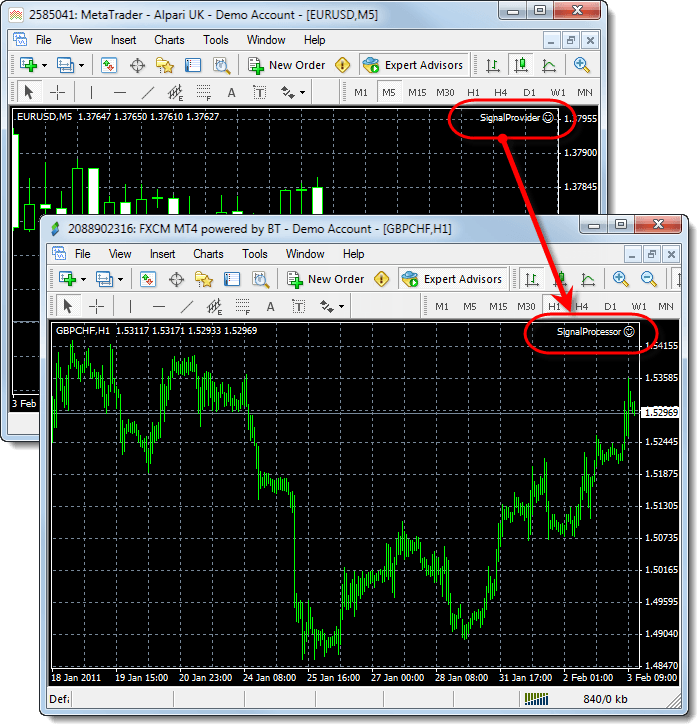This screenshot has height=725, width=698.
Task: Expand arrows objects dropdown in FXCM window
Action: tap(342, 306)
